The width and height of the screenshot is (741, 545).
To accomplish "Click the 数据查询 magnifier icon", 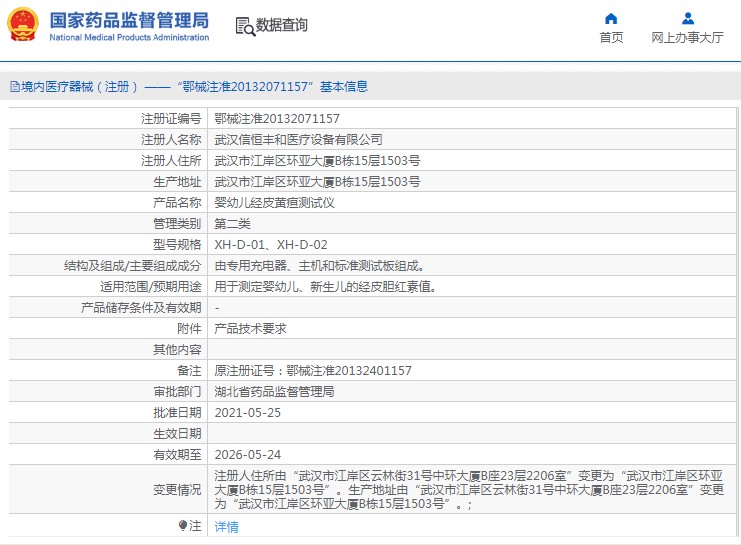I will tap(243, 26).
